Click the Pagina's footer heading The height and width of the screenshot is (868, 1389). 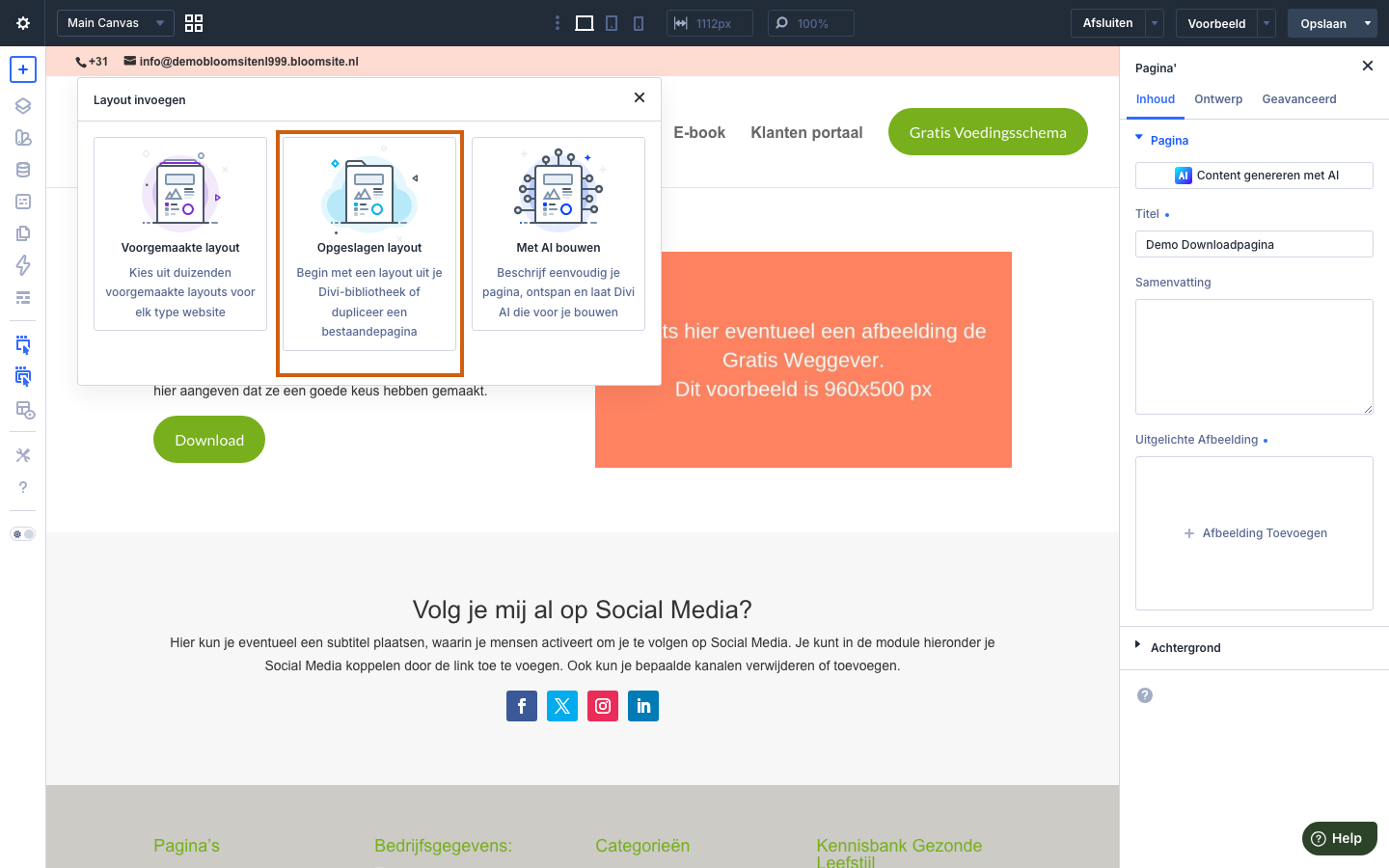[186, 846]
